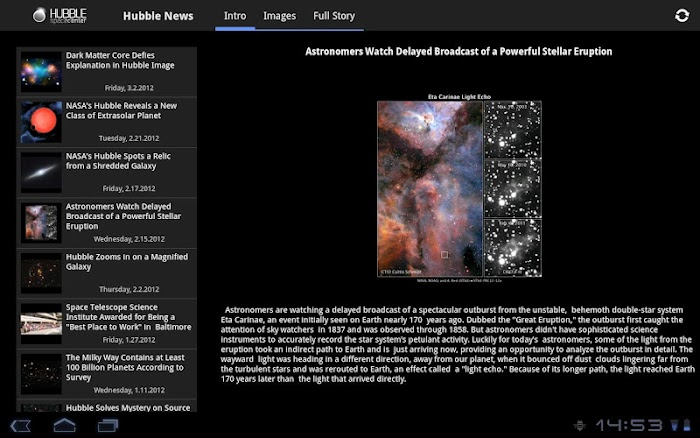Viewport: 700px width, 438px height.
Task: Switch to the Images tab
Action: pos(279,16)
